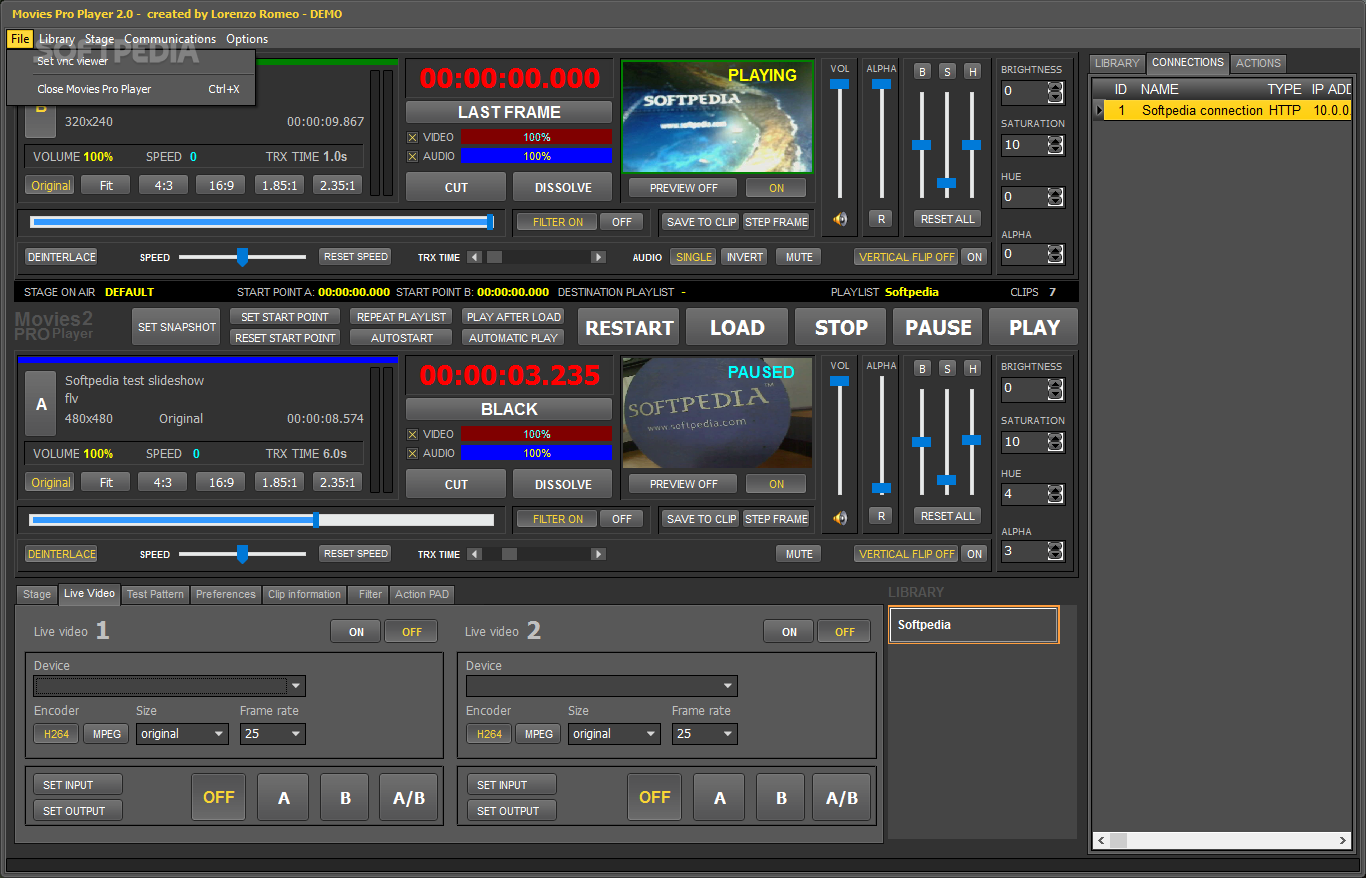Image resolution: width=1366 pixels, height=878 pixels.
Task: Turn Live video 1 ON
Action: (356, 631)
